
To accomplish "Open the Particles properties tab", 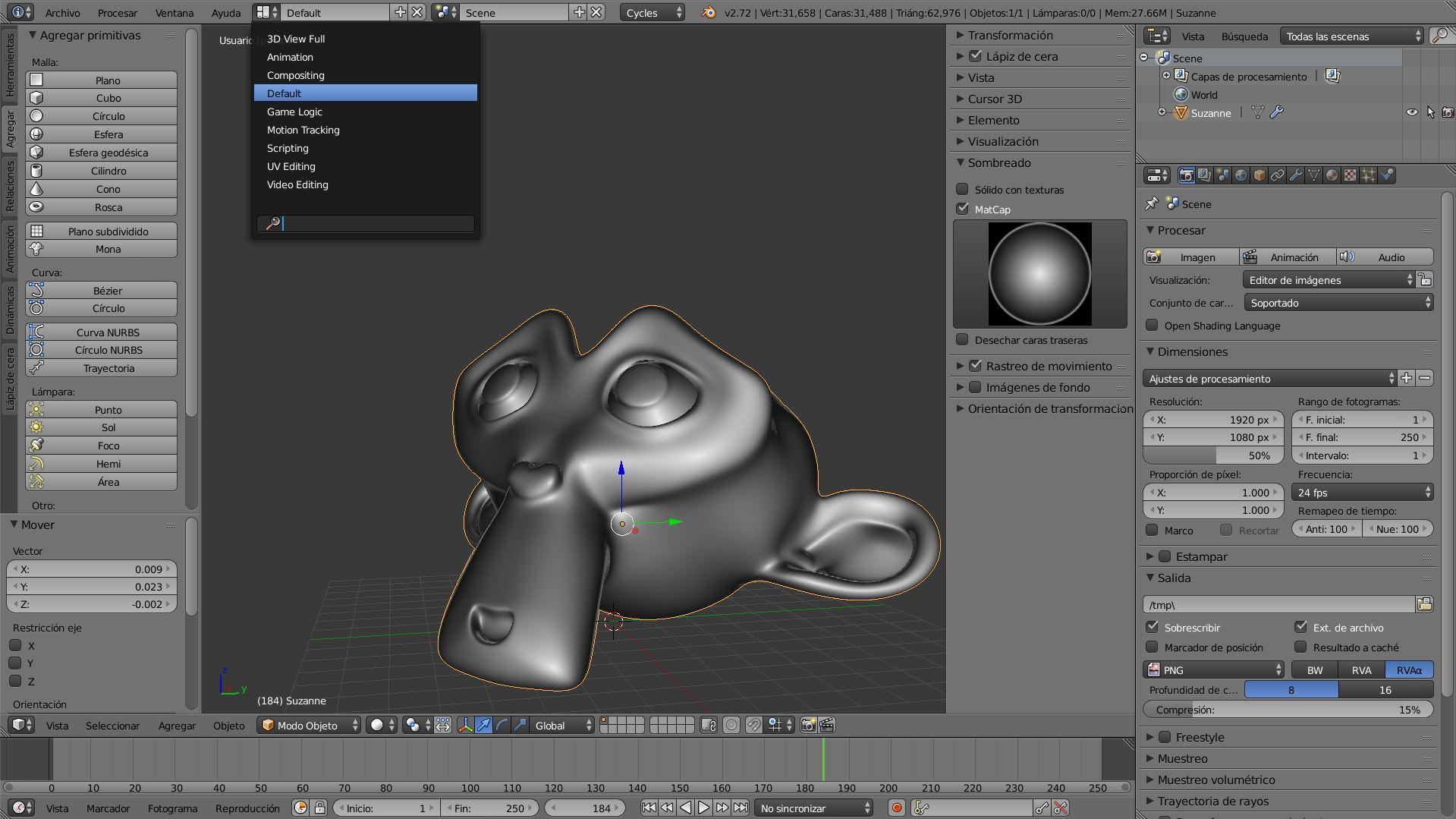I will pyautogui.click(x=1368, y=175).
